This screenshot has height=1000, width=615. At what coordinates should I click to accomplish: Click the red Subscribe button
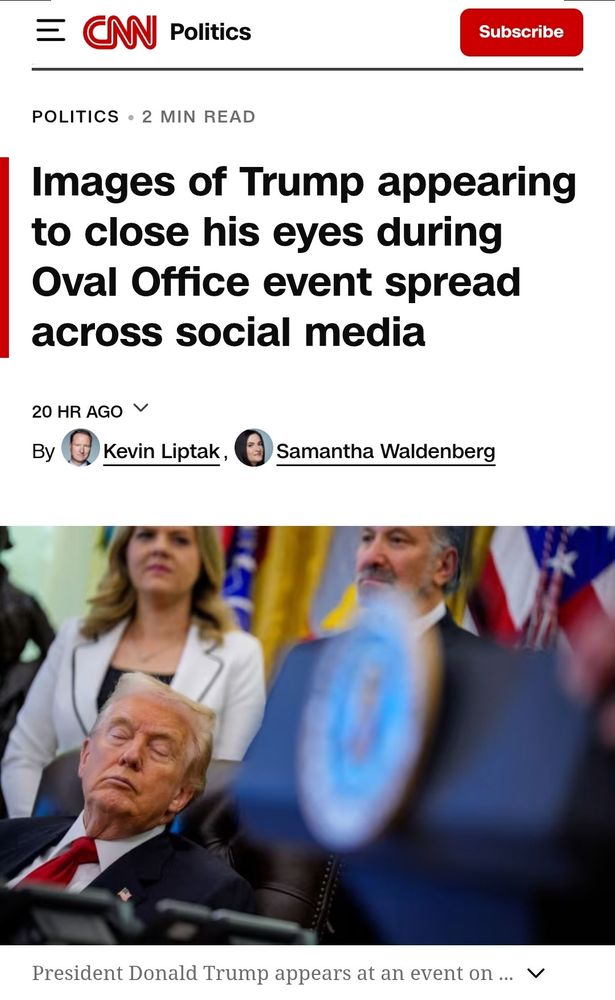click(x=521, y=33)
